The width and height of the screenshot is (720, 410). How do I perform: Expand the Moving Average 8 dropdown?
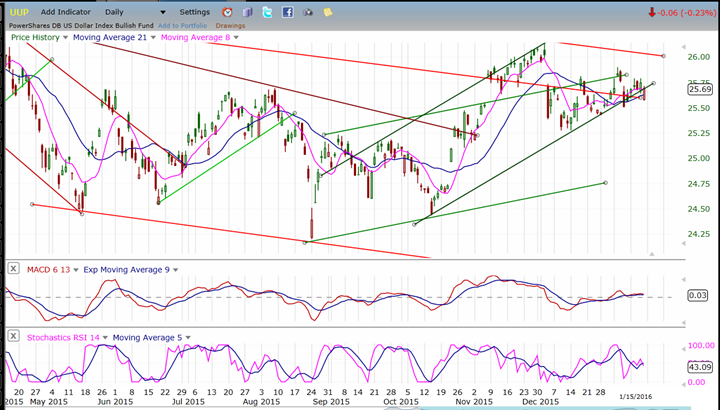click(236, 38)
